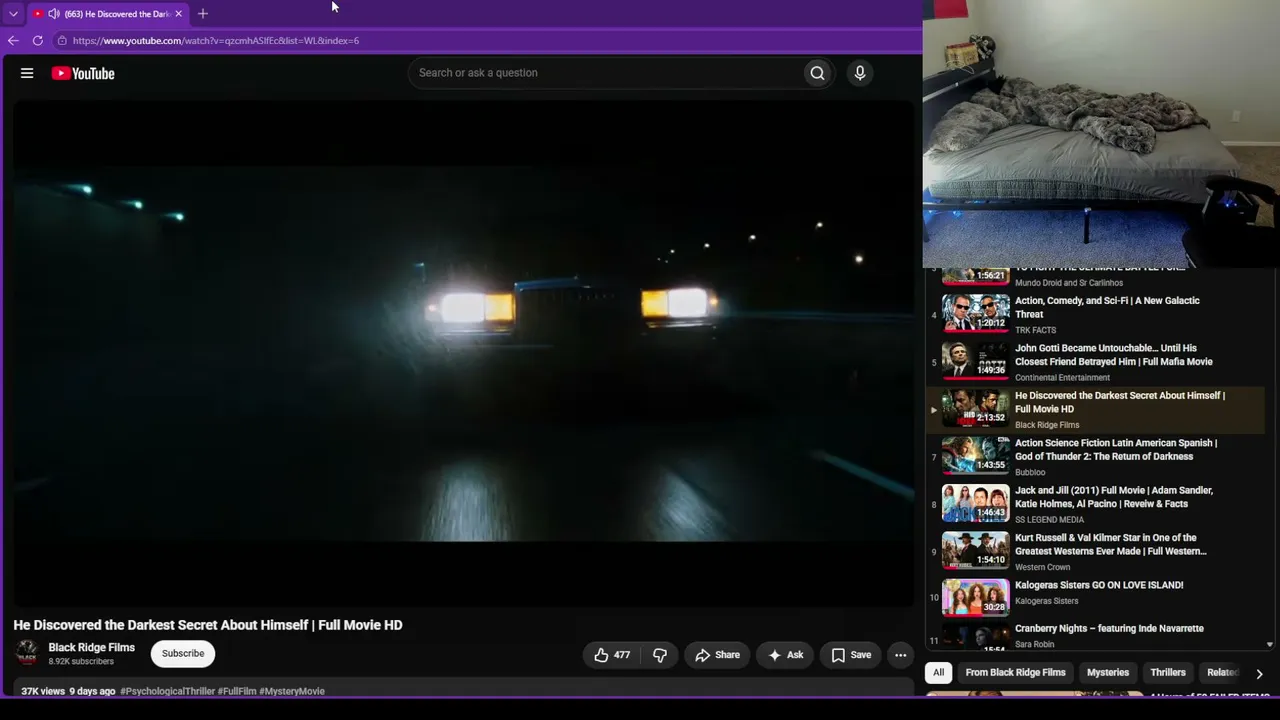Open the John Gotti 1:49:36 thumbnail
This screenshot has height=720, width=1280.
point(975,361)
